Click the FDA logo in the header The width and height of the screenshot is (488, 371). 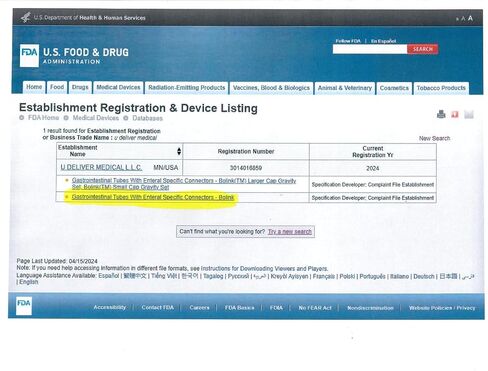tap(29, 56)
